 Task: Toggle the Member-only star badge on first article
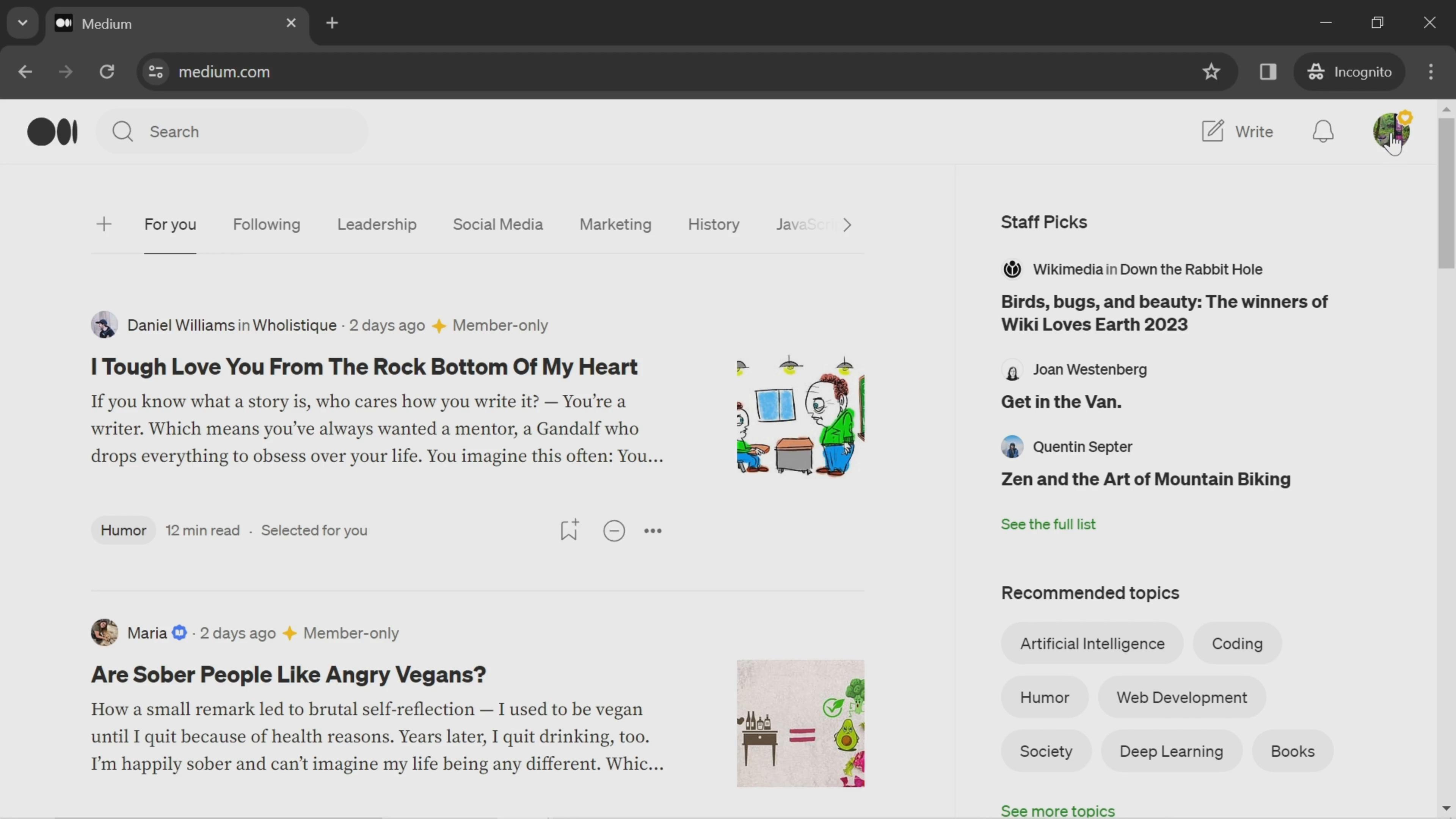click(438, 325)
